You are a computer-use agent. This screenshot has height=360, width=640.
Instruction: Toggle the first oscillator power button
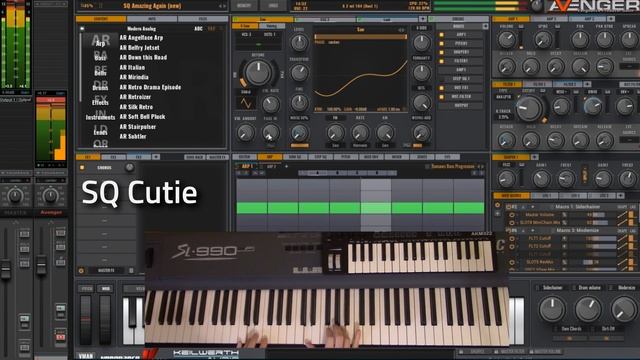pyautogui.click(x=236, y=19)
